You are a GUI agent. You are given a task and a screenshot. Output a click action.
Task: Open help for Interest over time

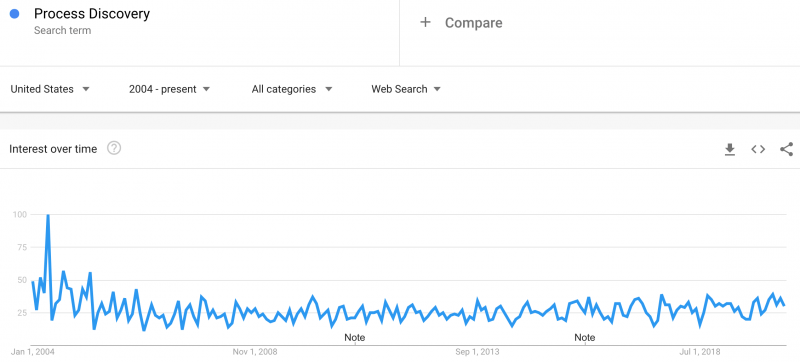[x=114, y=148]
